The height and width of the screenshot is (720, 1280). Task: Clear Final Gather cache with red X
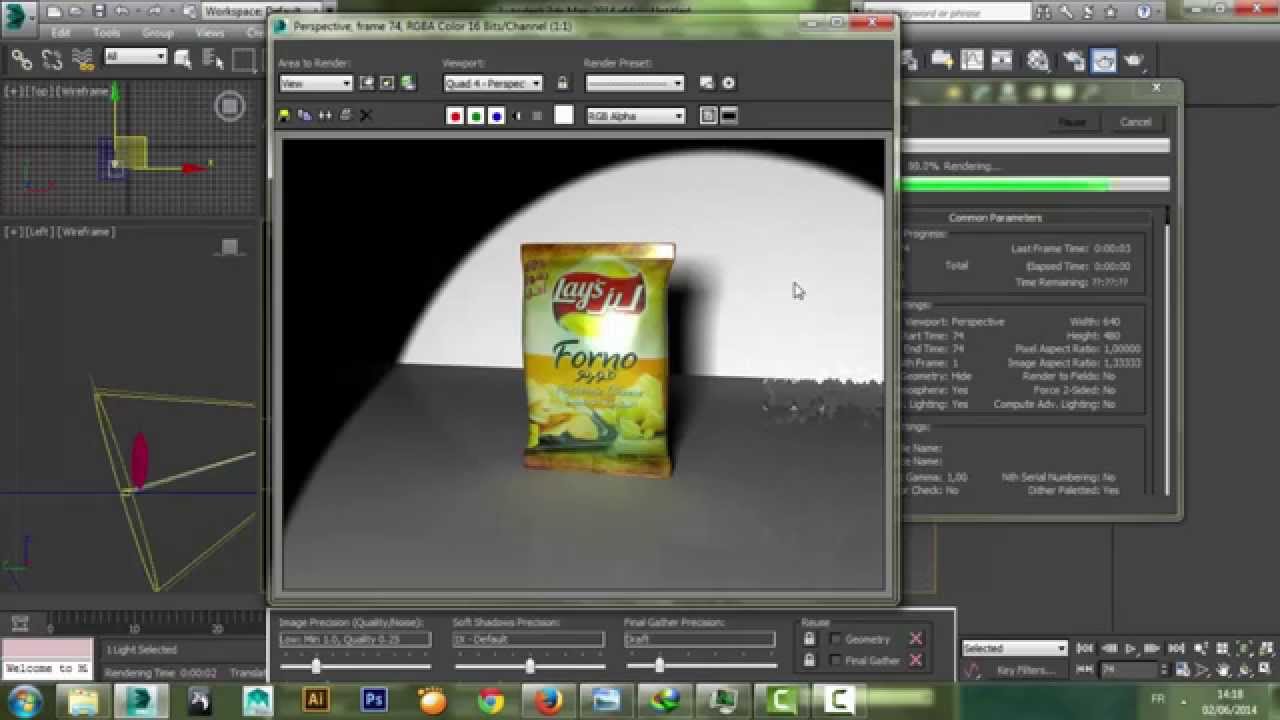[x=915, y=660]
